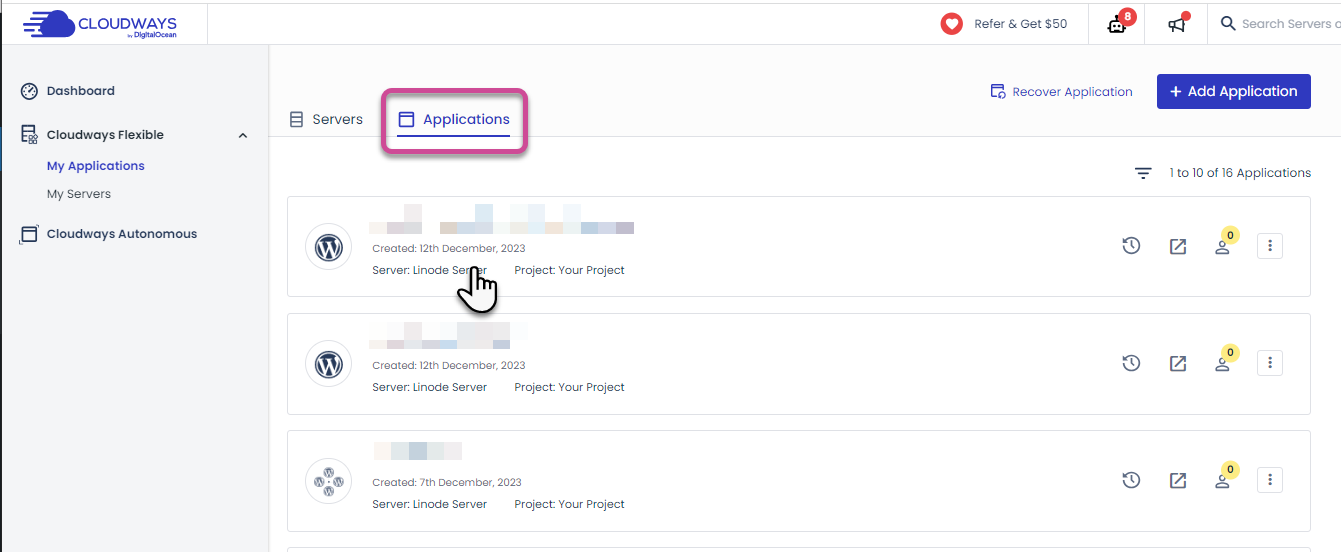Image resolution: width=1341 pixels, height=552 pixels.
Task: Click 'Created: 7th December, 2023' text
Action: pyautogui.click(x=447, y=482)
